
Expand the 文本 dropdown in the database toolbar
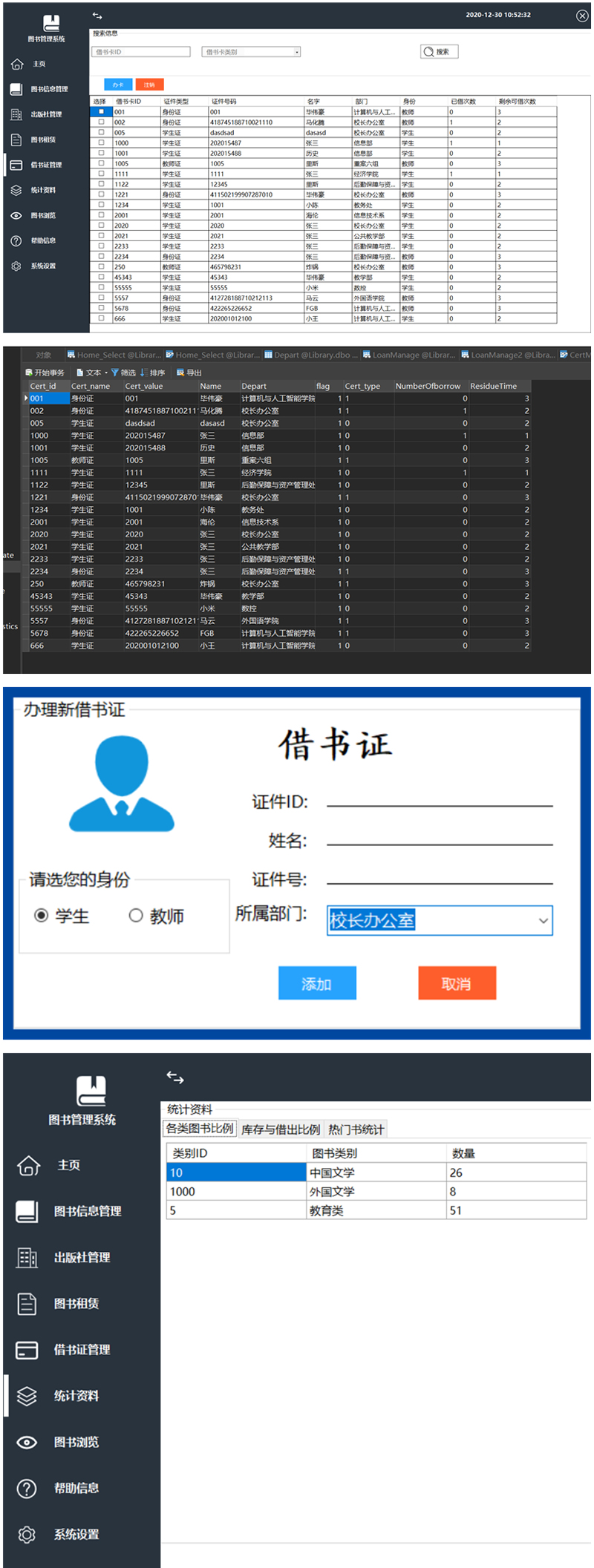(x=106, y=373)
